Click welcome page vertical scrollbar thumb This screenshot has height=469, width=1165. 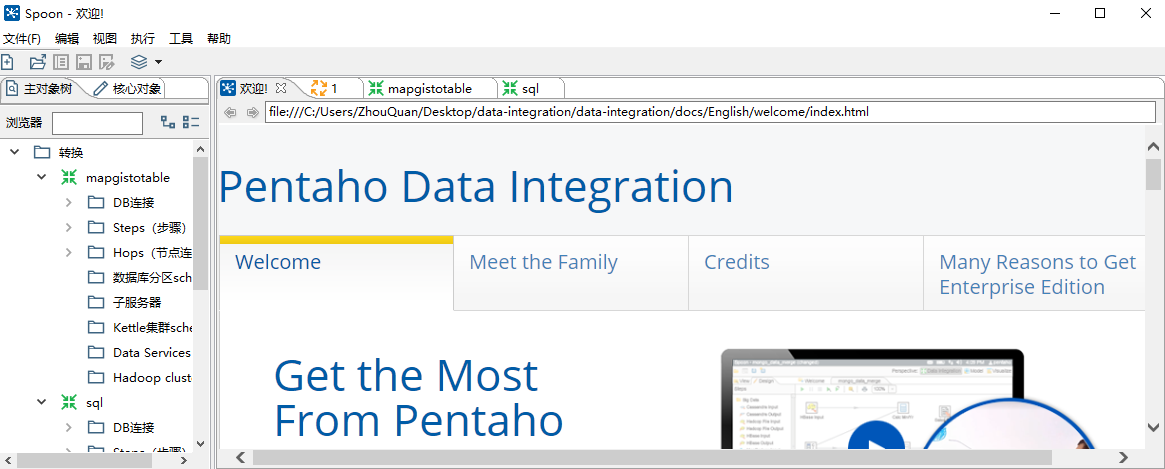(x=1153, y=175)
